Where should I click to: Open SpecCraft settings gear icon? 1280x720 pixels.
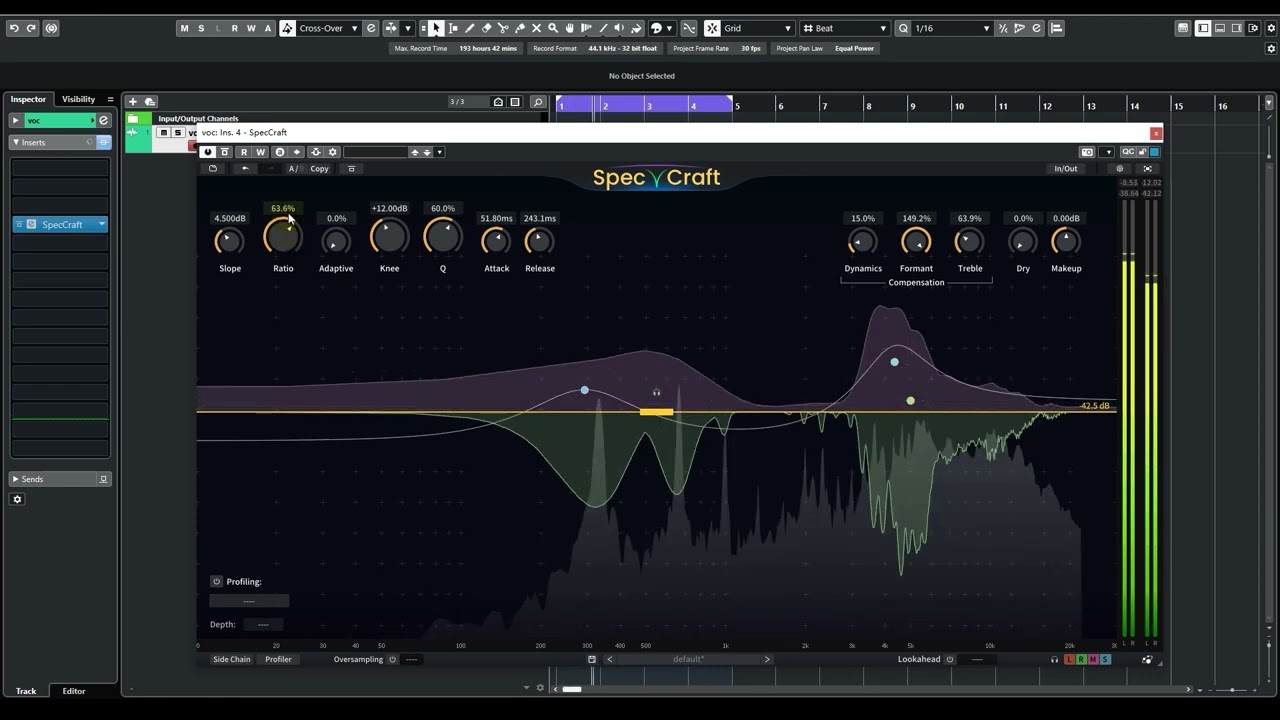pyautogui.click(x=1120, y=168)
